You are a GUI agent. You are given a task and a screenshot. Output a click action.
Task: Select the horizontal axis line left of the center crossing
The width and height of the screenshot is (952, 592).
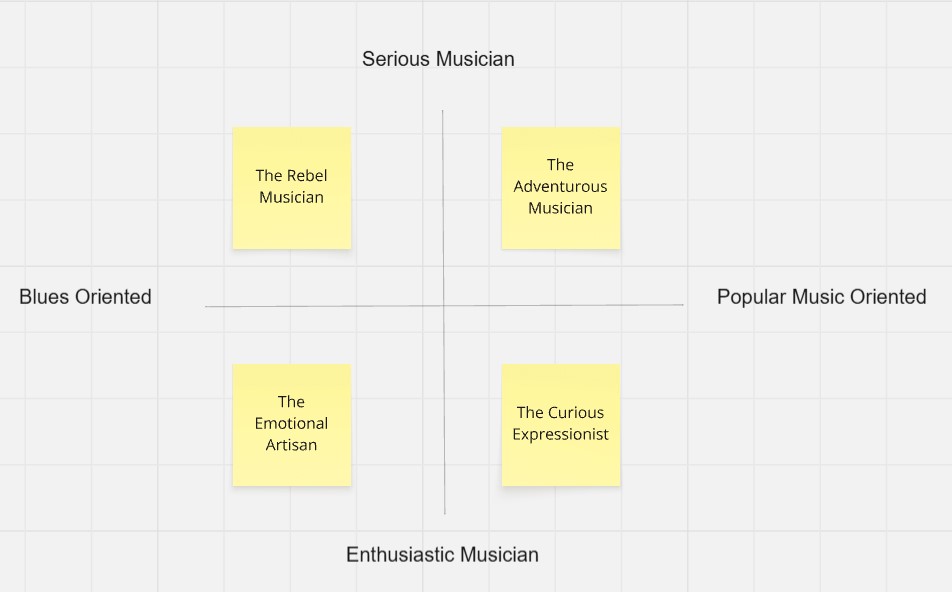click(322, 306)
